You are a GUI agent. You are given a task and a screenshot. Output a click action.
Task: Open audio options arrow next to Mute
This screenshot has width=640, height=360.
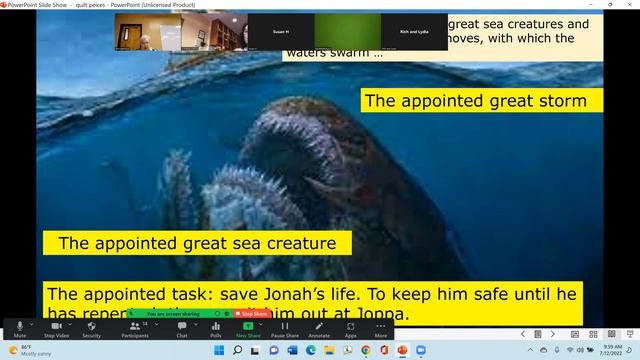point(32,325)
